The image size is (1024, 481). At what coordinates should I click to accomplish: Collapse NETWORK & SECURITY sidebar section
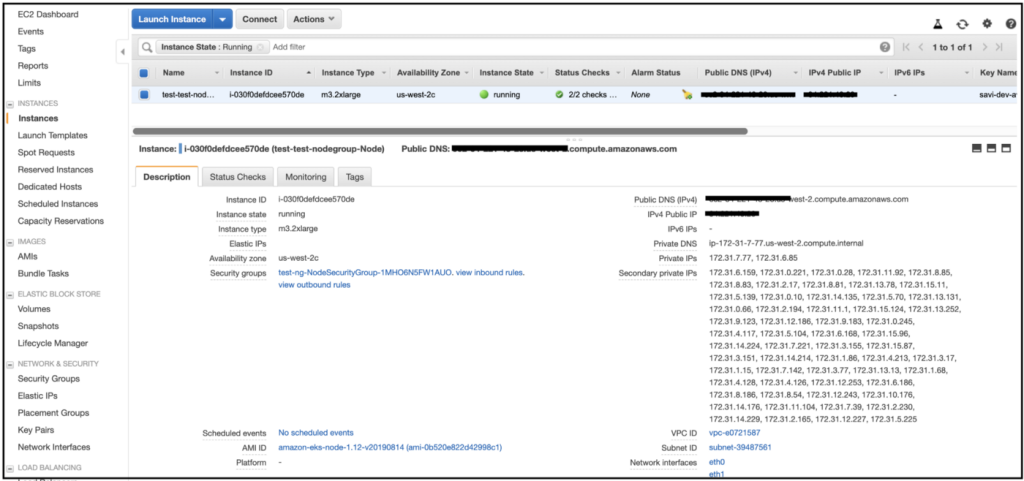point(10,364)
